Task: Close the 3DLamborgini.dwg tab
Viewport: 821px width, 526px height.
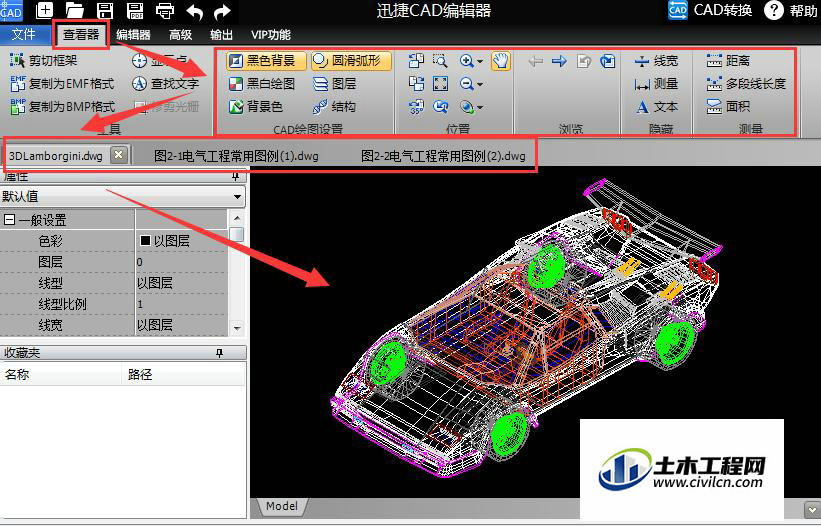Action: click(119, 154)
